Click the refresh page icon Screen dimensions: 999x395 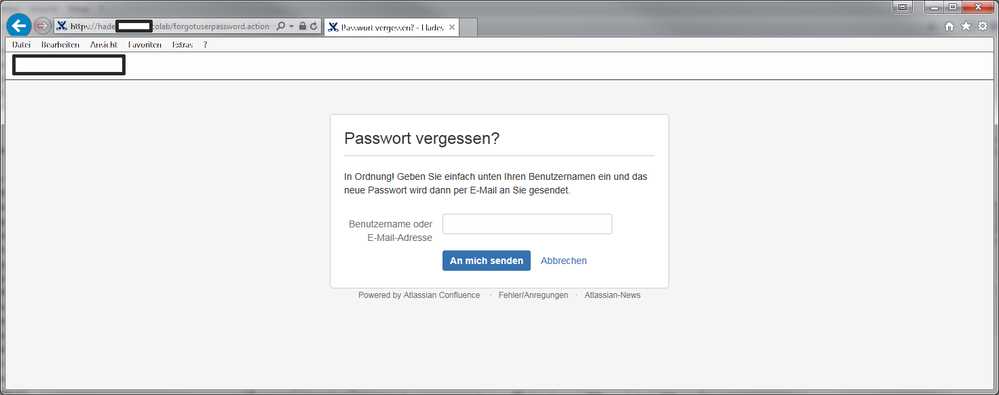click(x=313, y=27)
